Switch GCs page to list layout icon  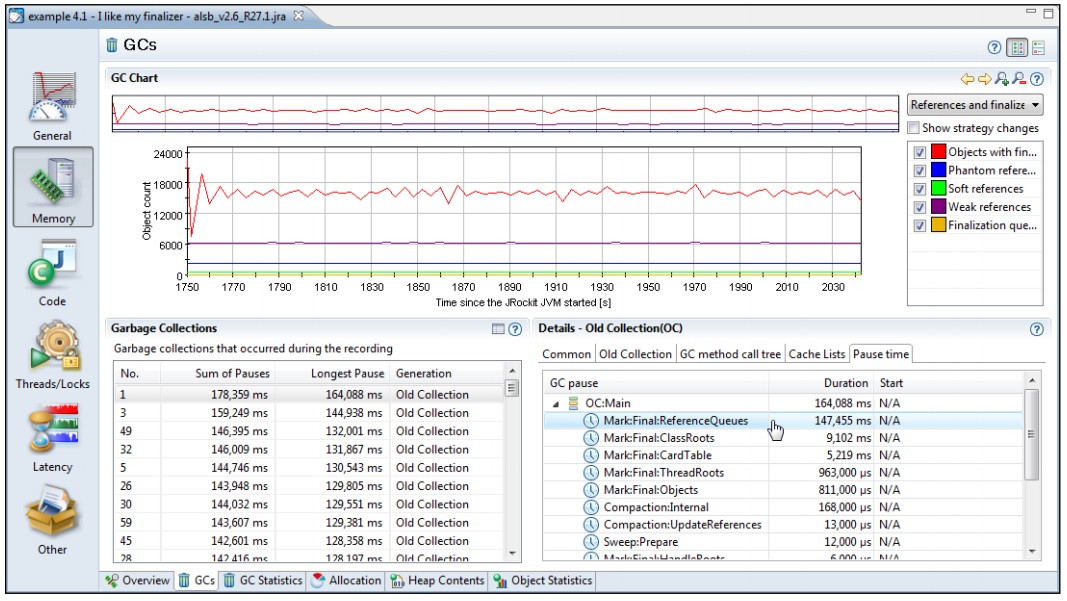click(1038, 47)
